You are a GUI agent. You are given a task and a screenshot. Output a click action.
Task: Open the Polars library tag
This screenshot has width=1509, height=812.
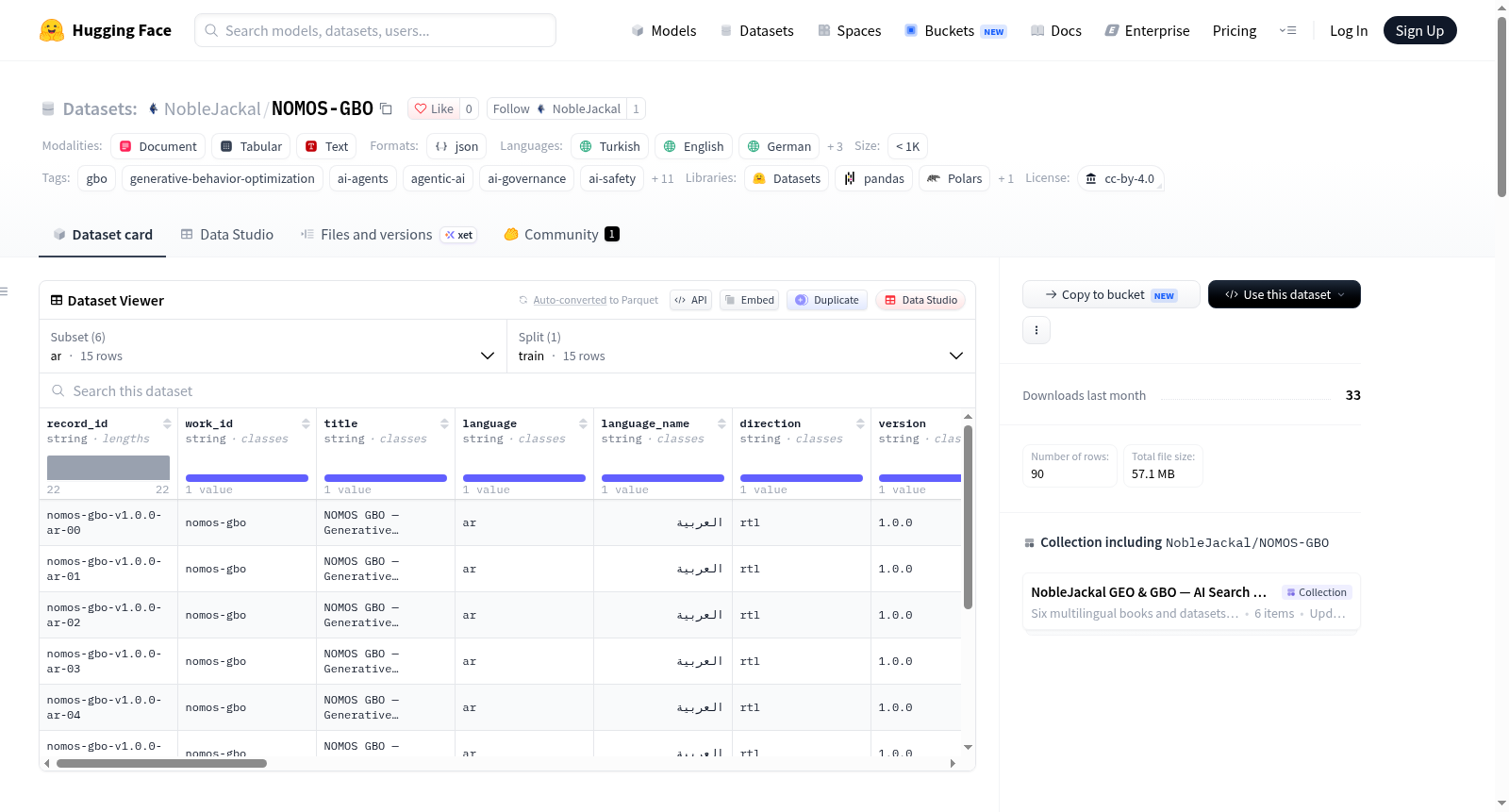click(954, 178)
